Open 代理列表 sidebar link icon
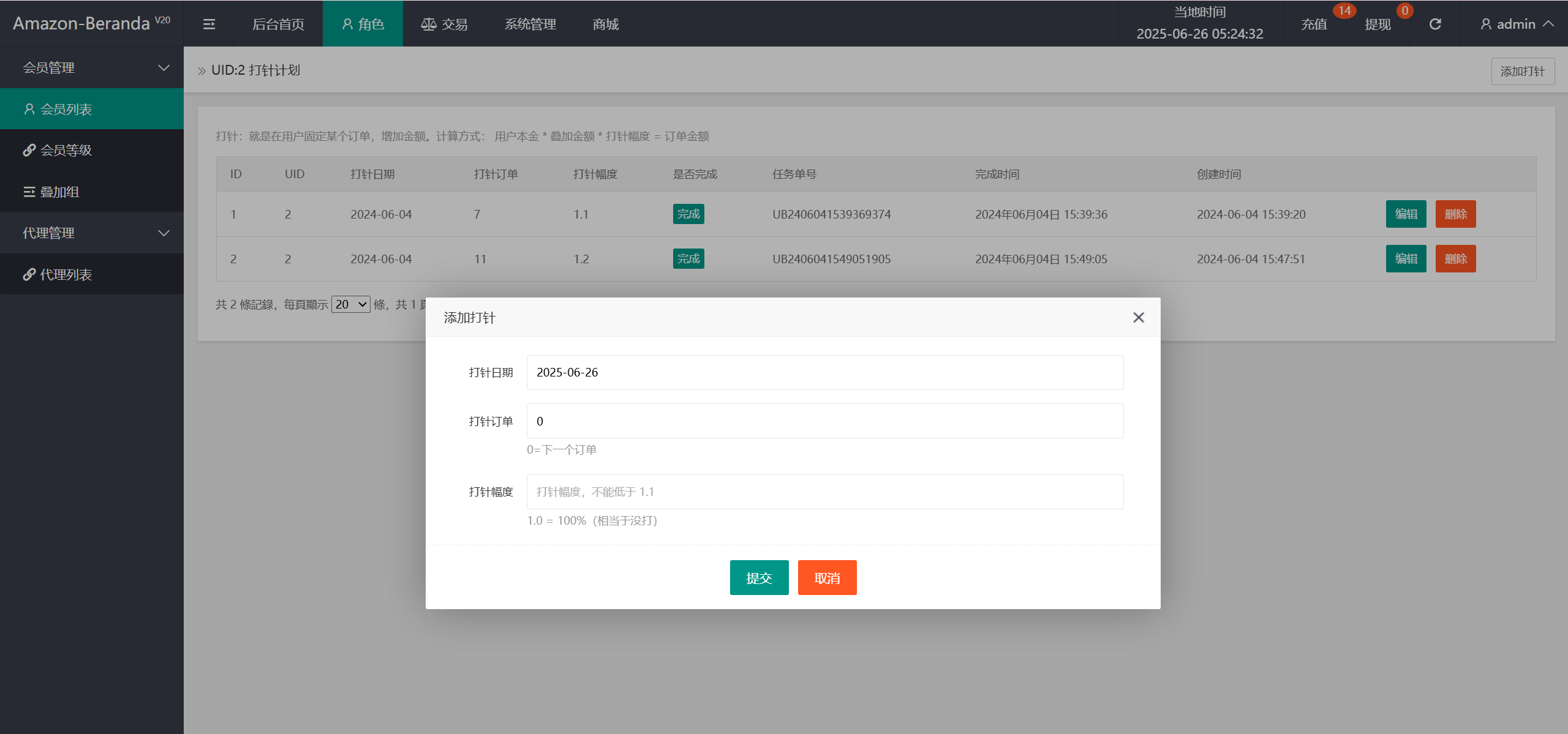1568x734 pixels. (29, 274)
